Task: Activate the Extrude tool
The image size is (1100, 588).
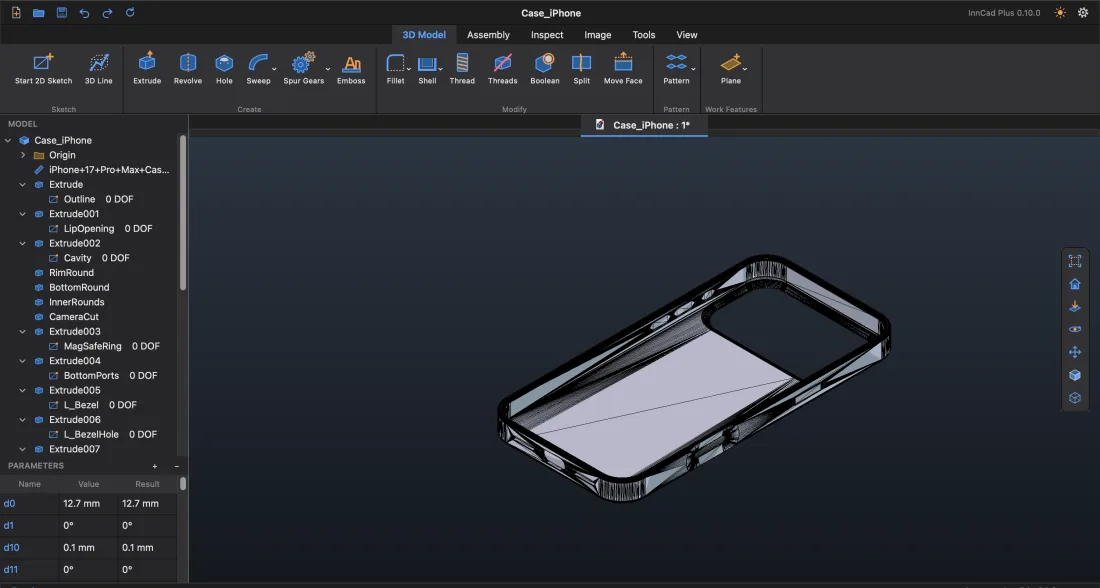Action: pyautogui.click(x=147, y=69)
